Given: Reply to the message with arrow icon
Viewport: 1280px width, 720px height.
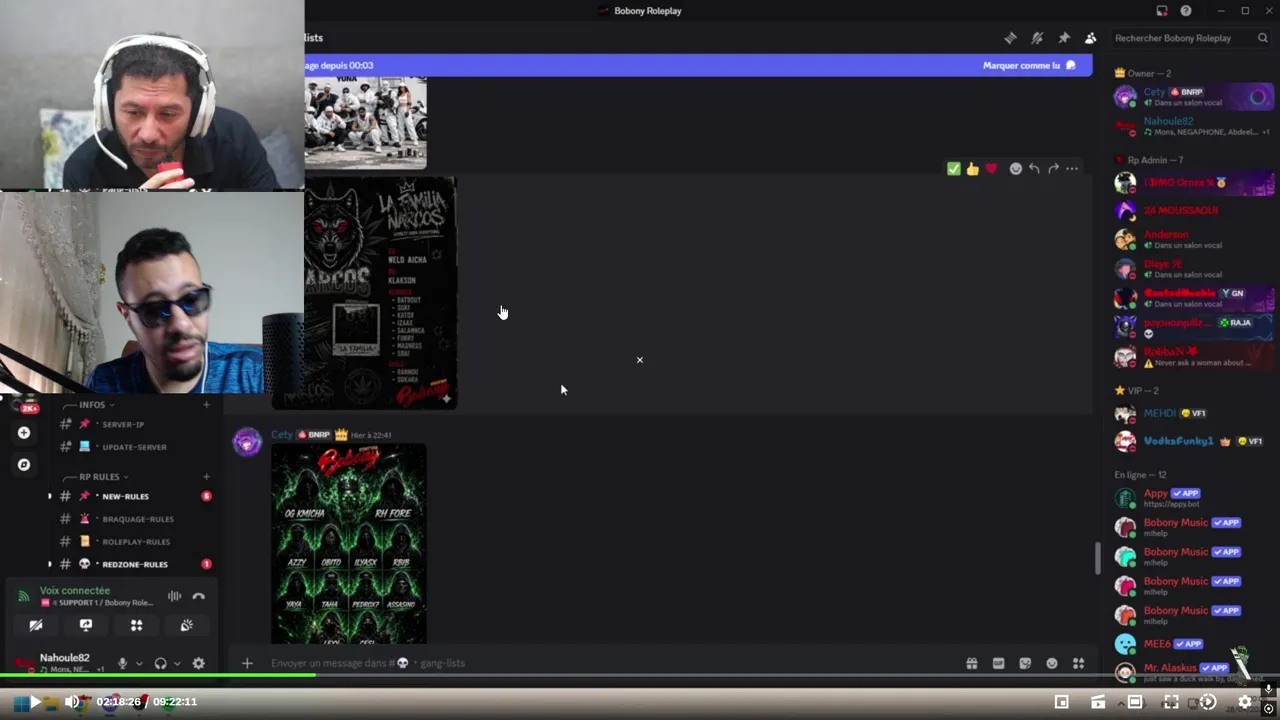Looking at the screenshot, I should click(1034, 169).
